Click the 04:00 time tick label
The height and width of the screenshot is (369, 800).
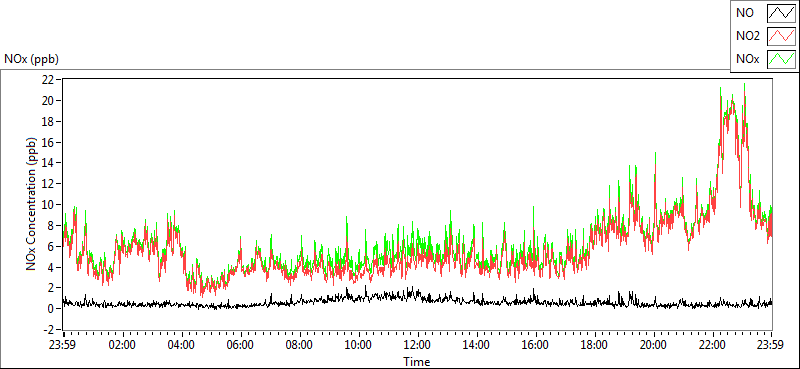click(x=181, y=345)
